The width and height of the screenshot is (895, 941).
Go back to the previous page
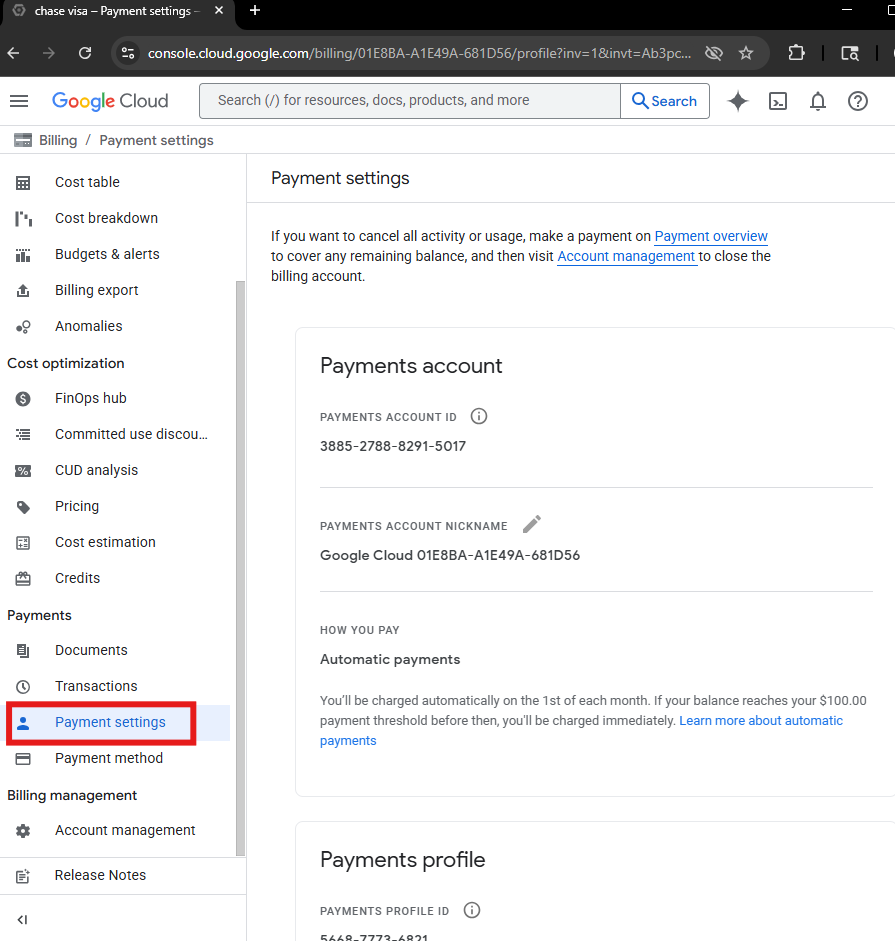click(13, 53)
